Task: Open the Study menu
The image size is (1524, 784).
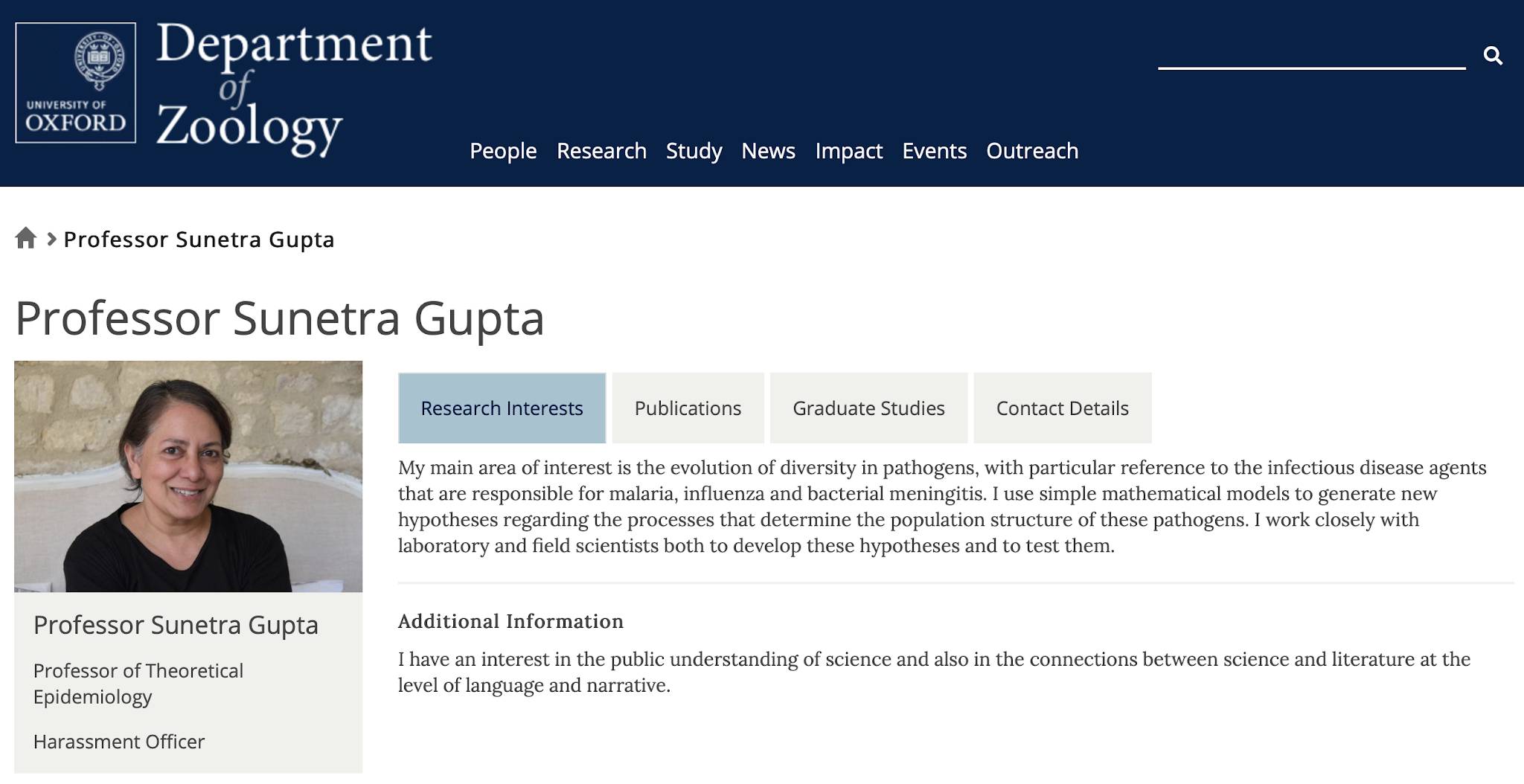Action: click(694, 151)
